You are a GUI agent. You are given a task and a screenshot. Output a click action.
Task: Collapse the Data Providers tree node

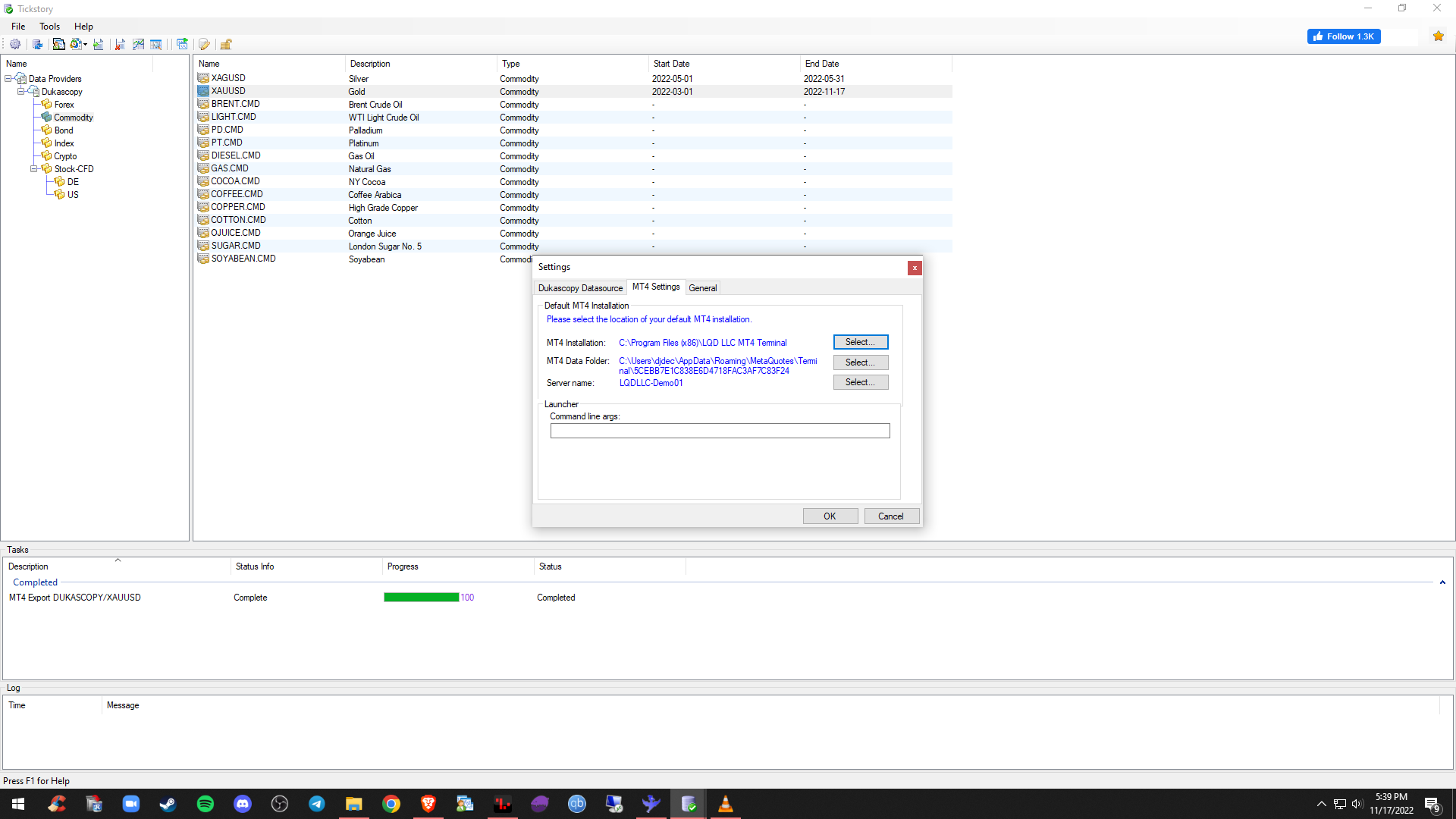[8, 79]
